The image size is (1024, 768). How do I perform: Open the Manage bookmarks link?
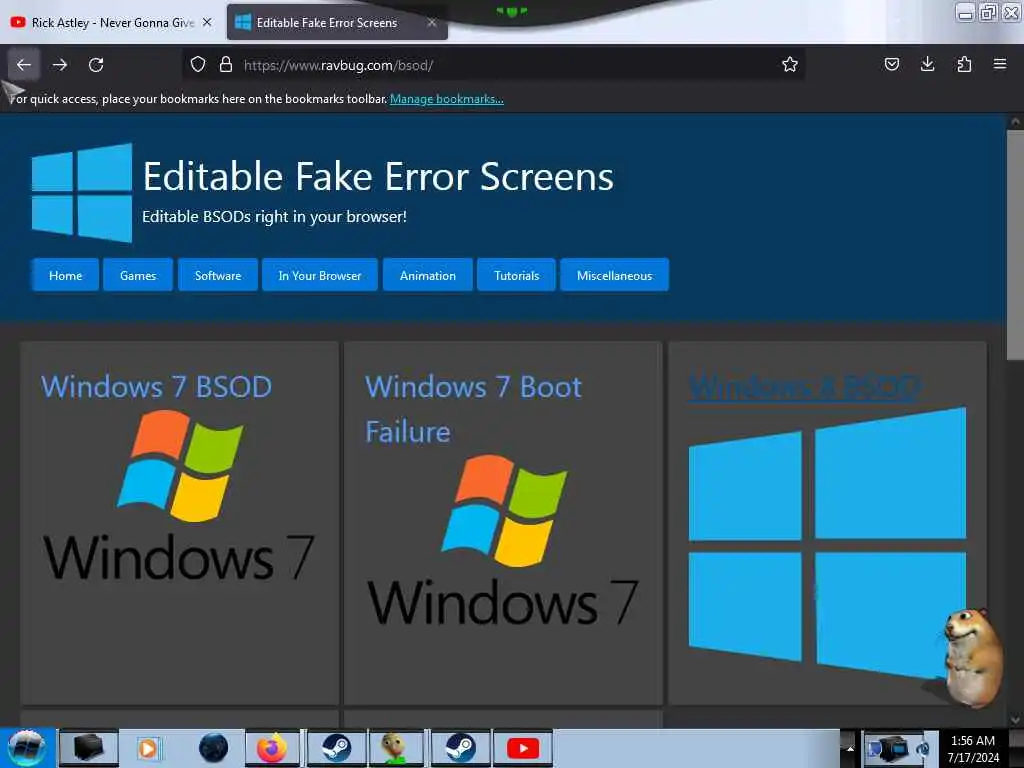click(447, 99)
